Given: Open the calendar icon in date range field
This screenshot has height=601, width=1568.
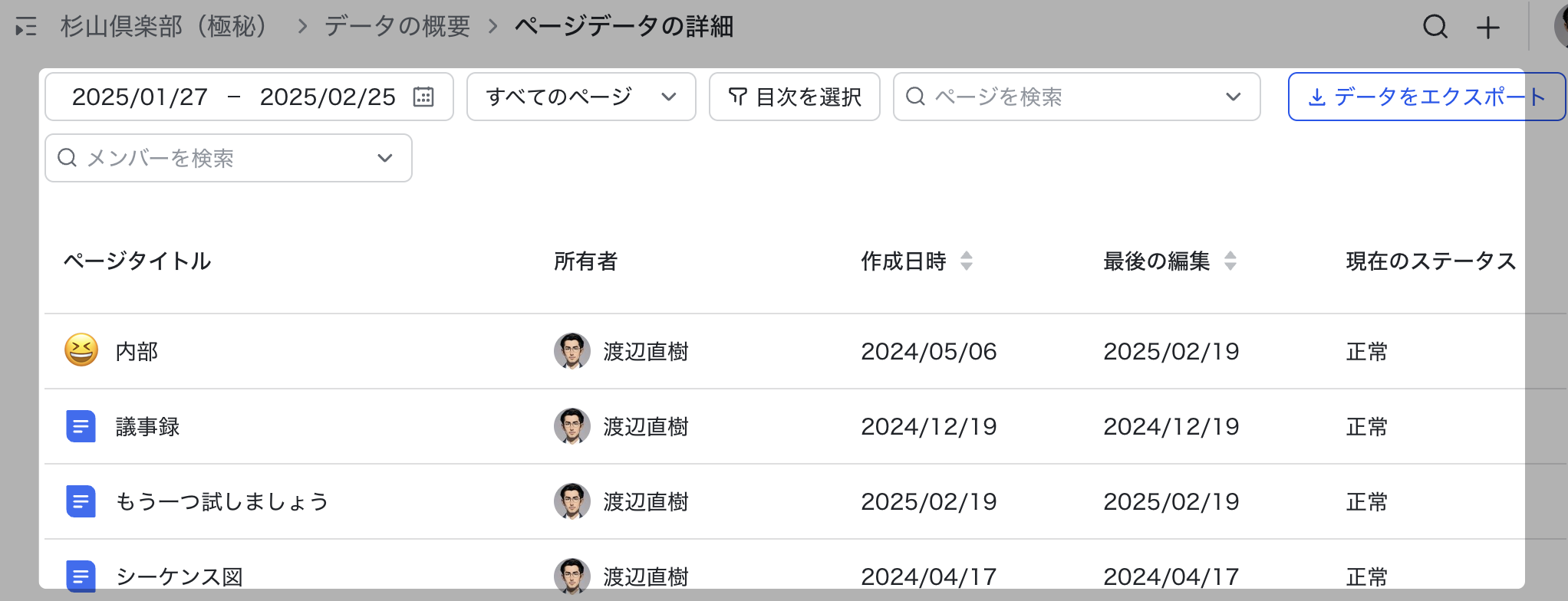Looking at the screenshot, I should pos(423,97).
